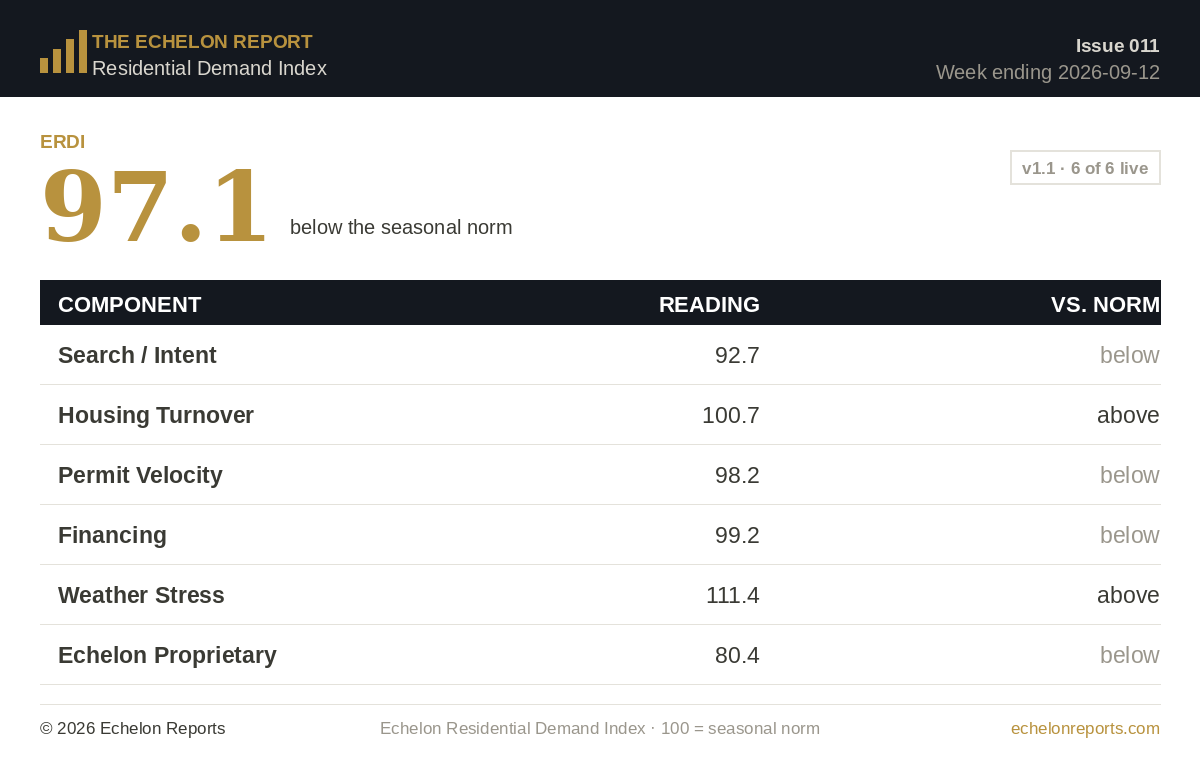Click the v1.1 · 6 of 6 live badge
Screen dimensions: 1200x760
click(x=1085, y=168)
